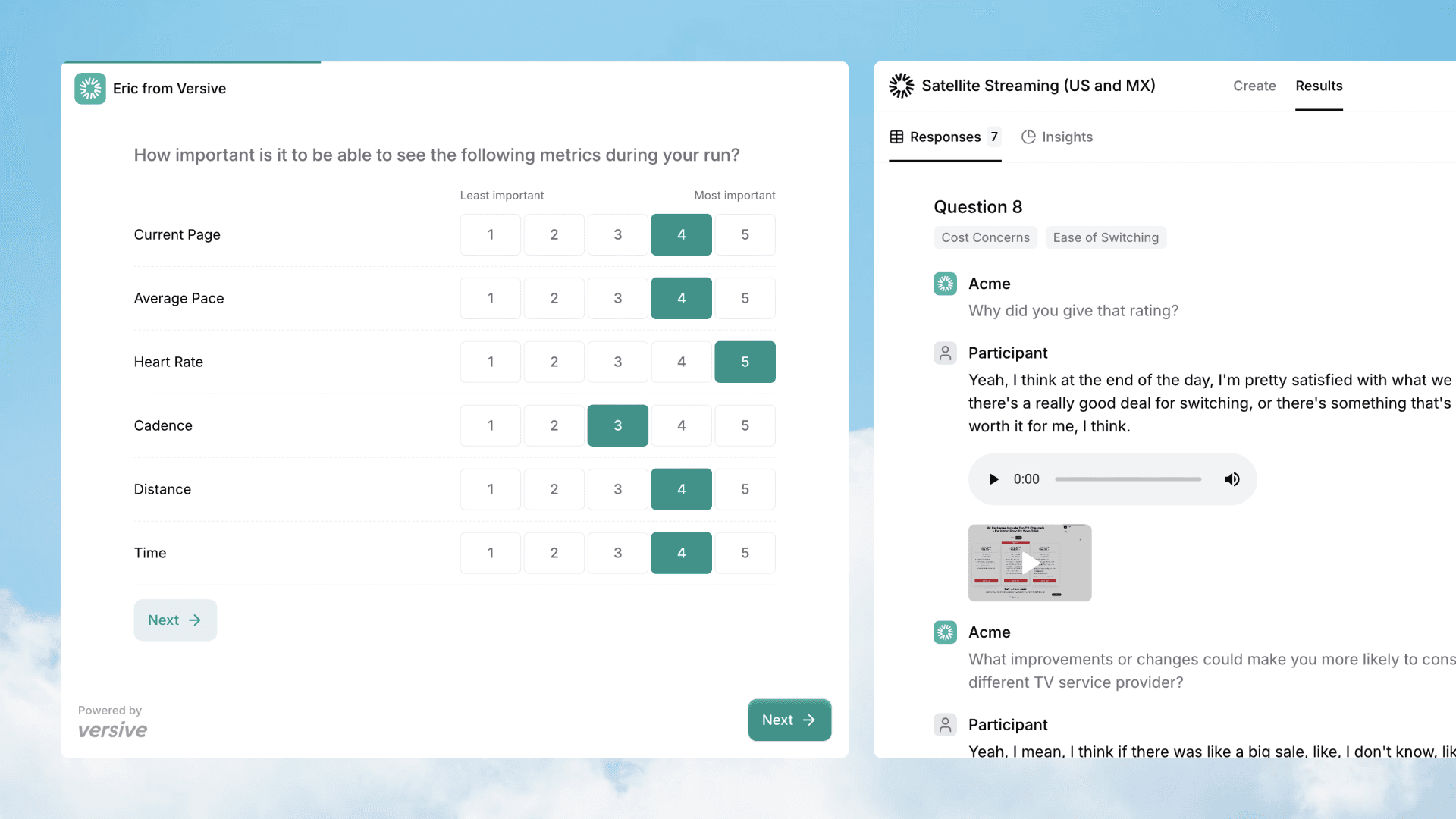Click the Versive logo icon in survey header
The width and height of the screenshot is (1456, 819).
pos(90,88)
